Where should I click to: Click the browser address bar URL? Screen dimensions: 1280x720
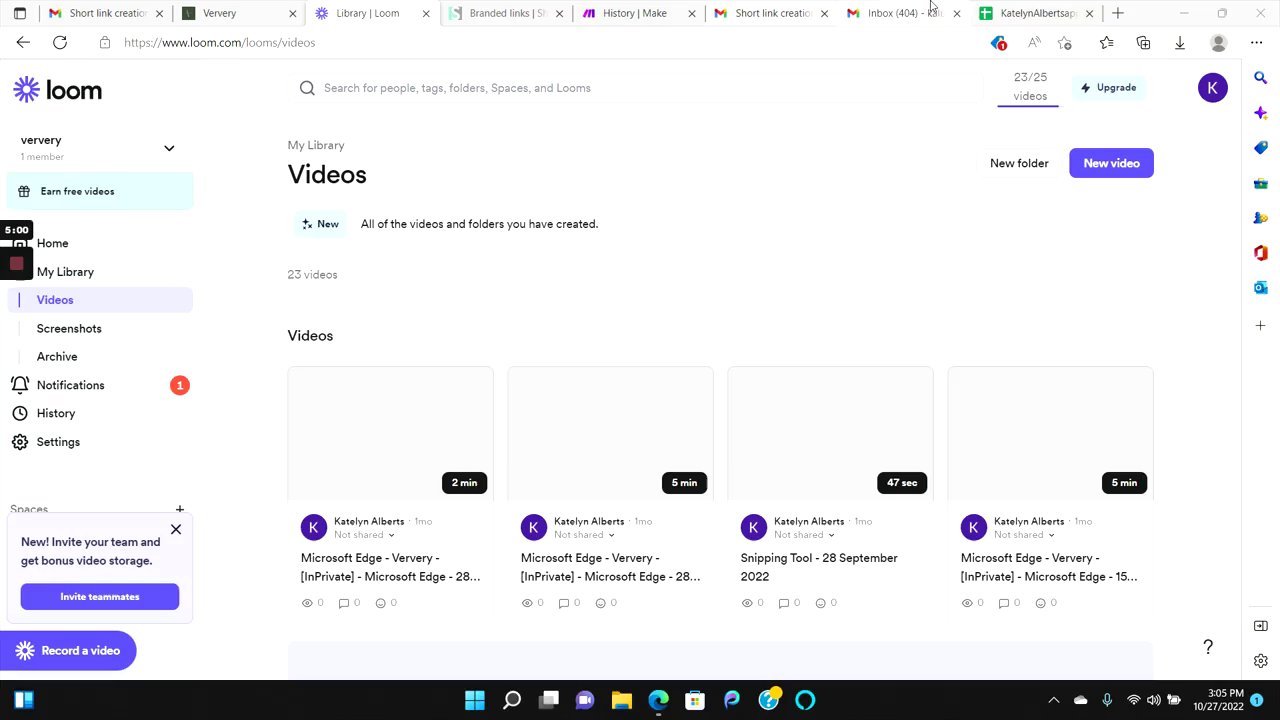219,43
